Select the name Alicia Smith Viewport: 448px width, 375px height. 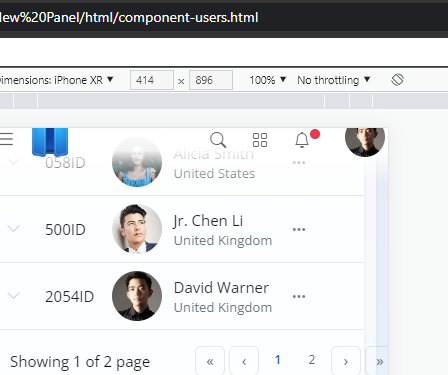click(214, 154)
